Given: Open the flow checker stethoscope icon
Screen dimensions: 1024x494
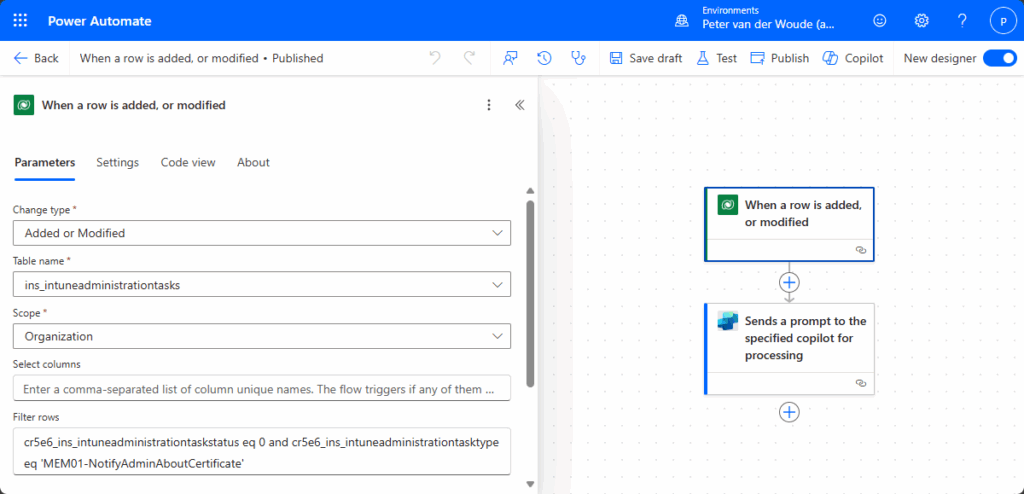Looking at the screenshot, I should coord(577,58).
